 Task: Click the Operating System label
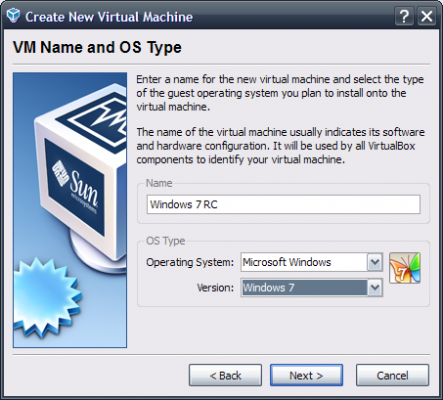190,262
